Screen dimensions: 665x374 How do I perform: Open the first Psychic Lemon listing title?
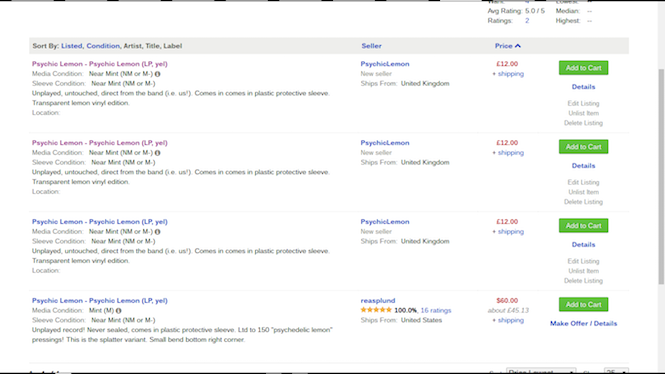click(x=100, y=64)
